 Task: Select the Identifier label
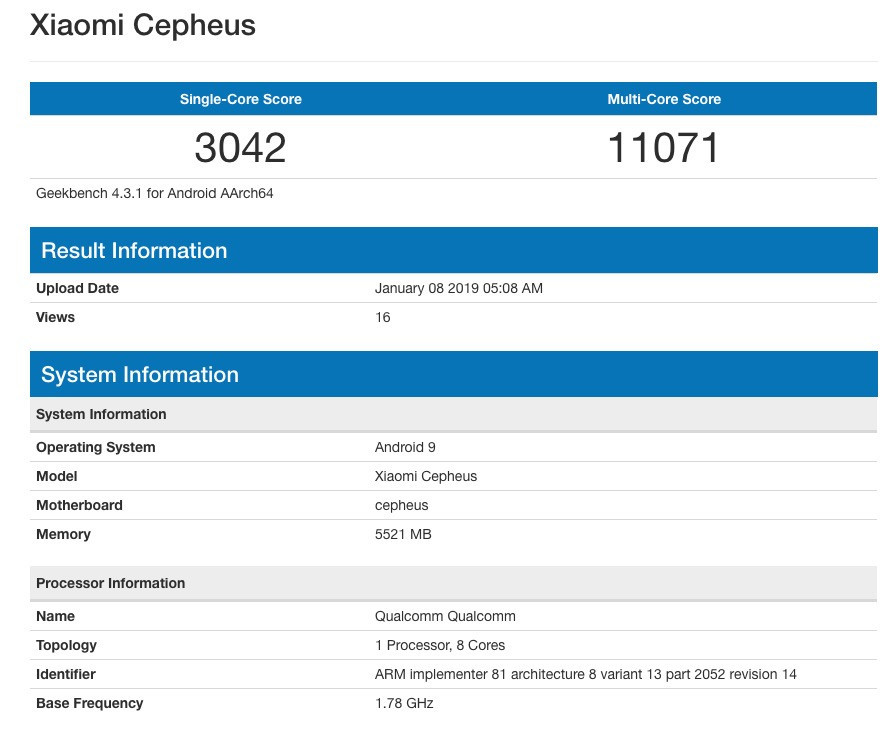[65, 674]
